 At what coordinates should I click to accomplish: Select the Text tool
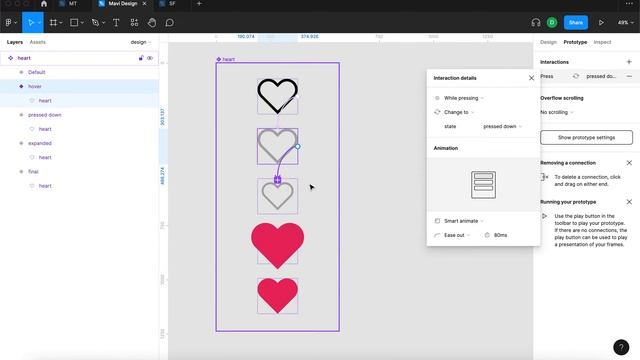tap(116, 22)
